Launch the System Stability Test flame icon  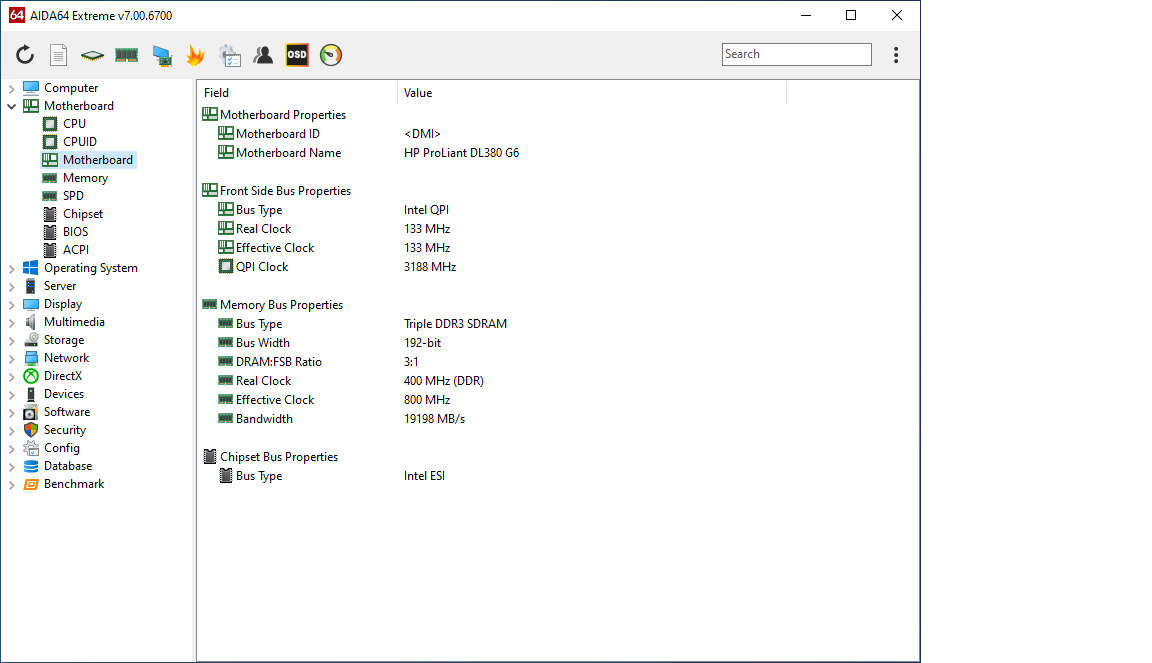(x=196, y=55)
